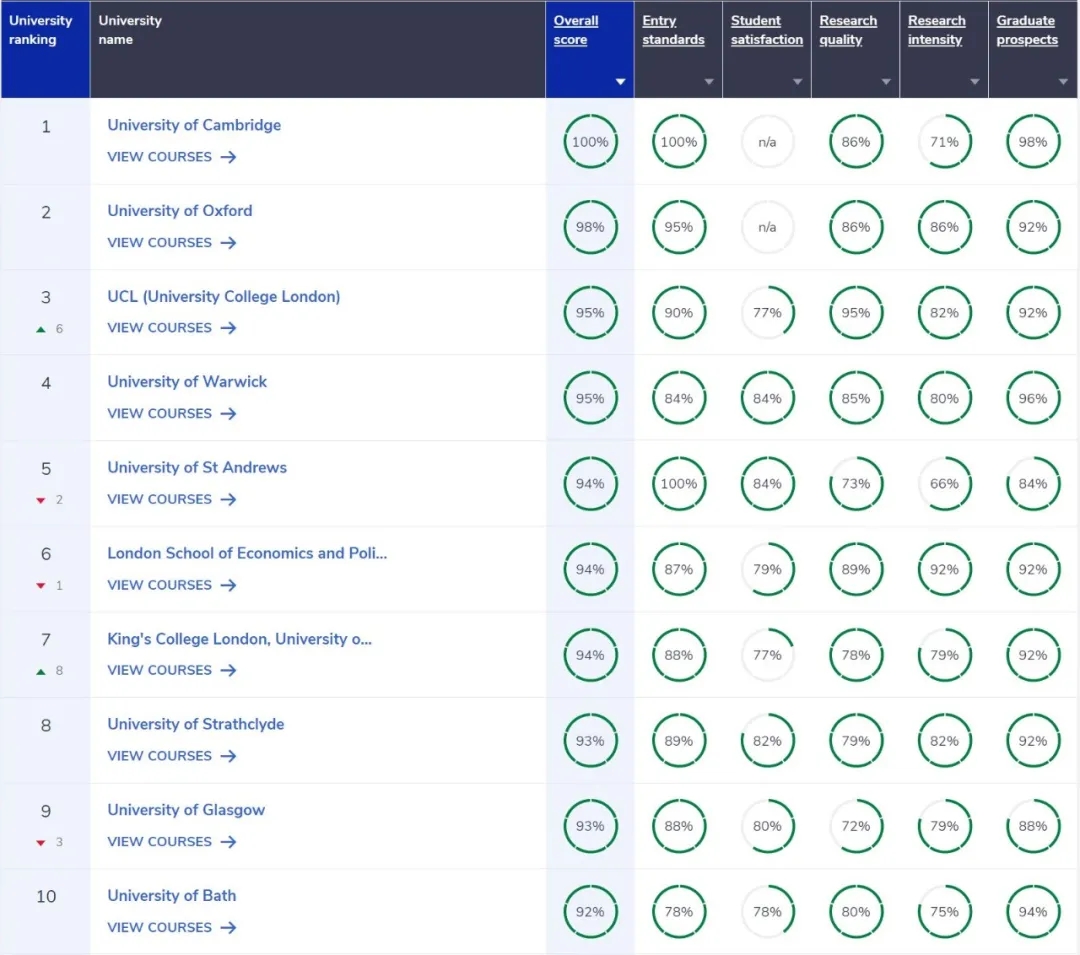The image size is (1080, 955).
Task: Open the University of St Andrews link
Action: (x=197, y=468)
